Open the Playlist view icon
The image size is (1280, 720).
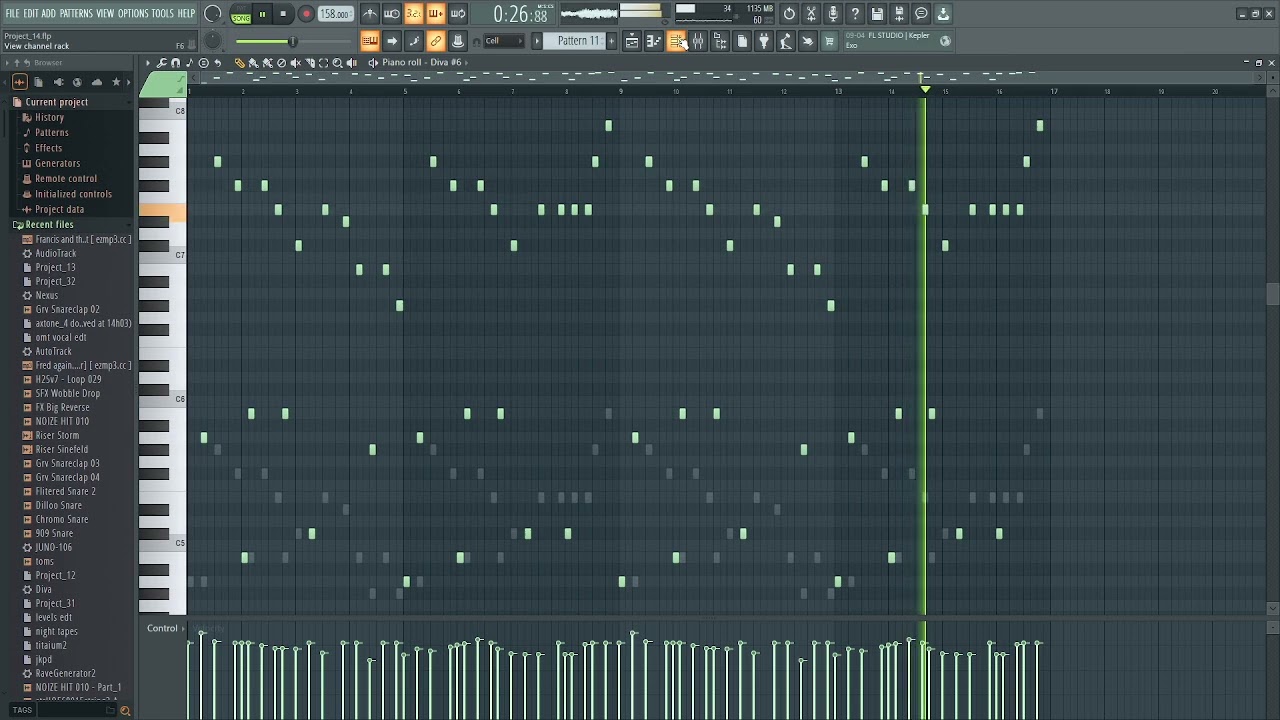[632, 41]
